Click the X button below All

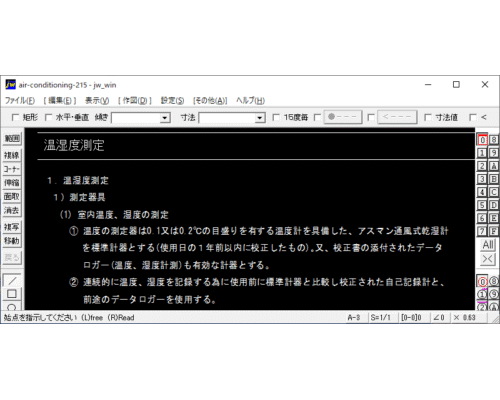tap(488, 259)
